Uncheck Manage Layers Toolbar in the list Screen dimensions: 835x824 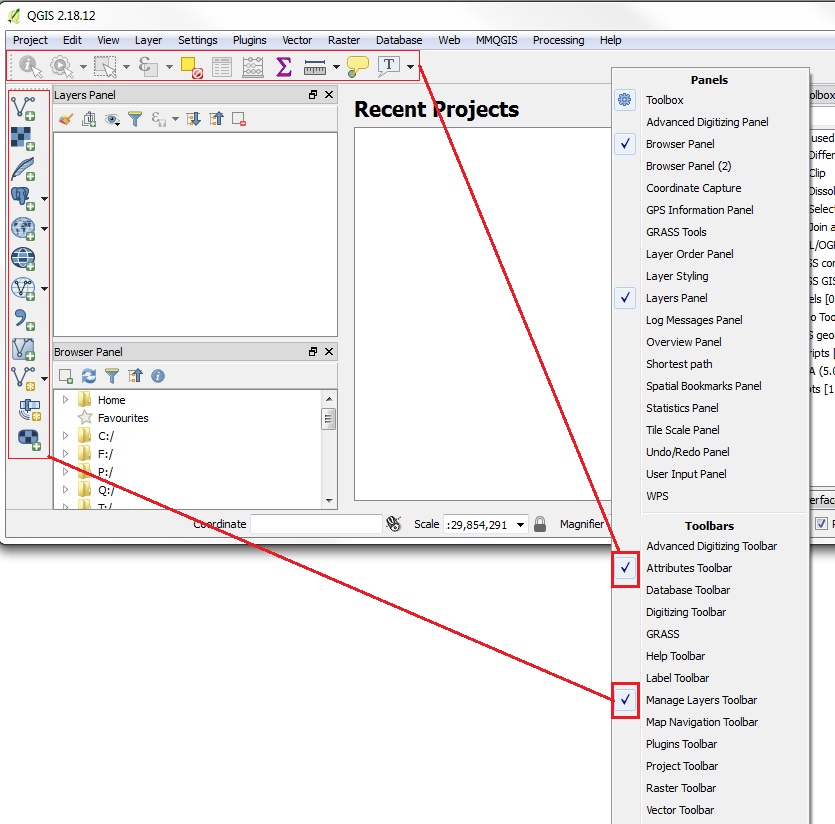625,700
